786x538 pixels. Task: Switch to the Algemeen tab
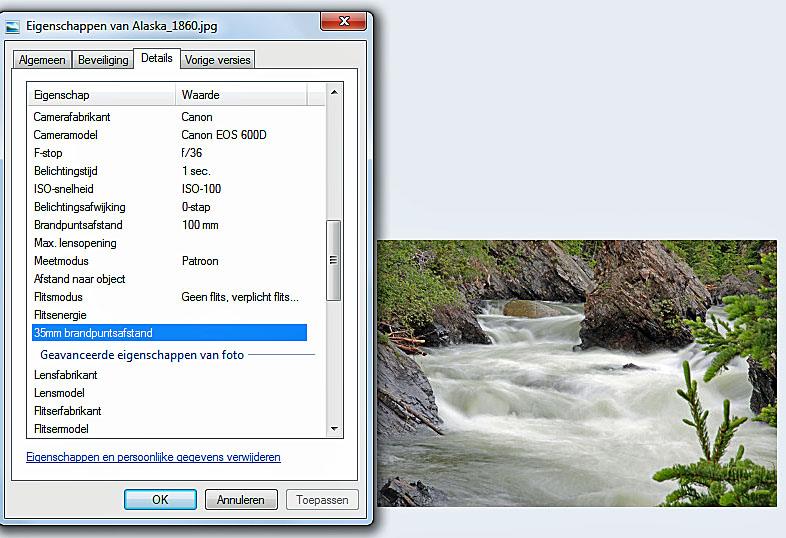pyautogui.click(x=42, y=60)
